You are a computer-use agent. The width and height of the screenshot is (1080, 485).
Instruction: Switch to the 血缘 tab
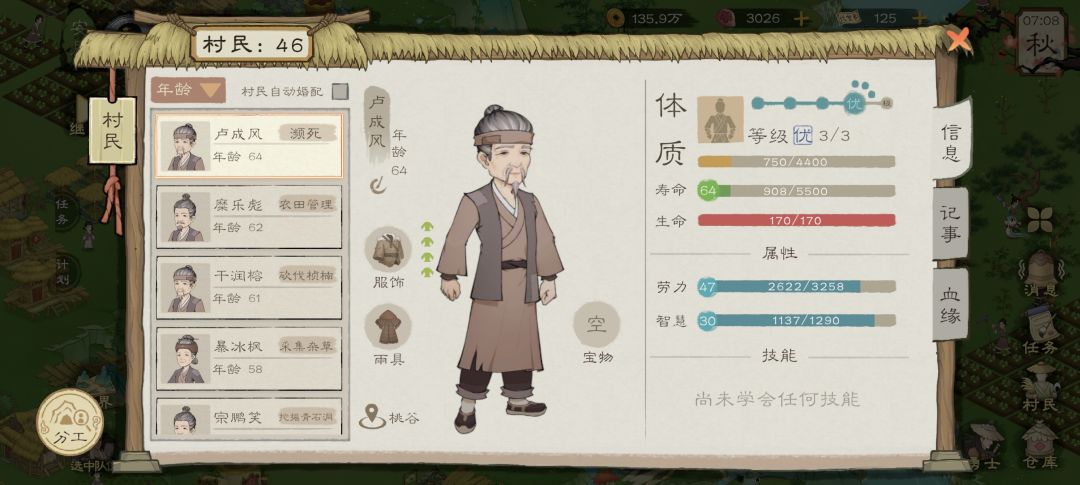[950, 305]
